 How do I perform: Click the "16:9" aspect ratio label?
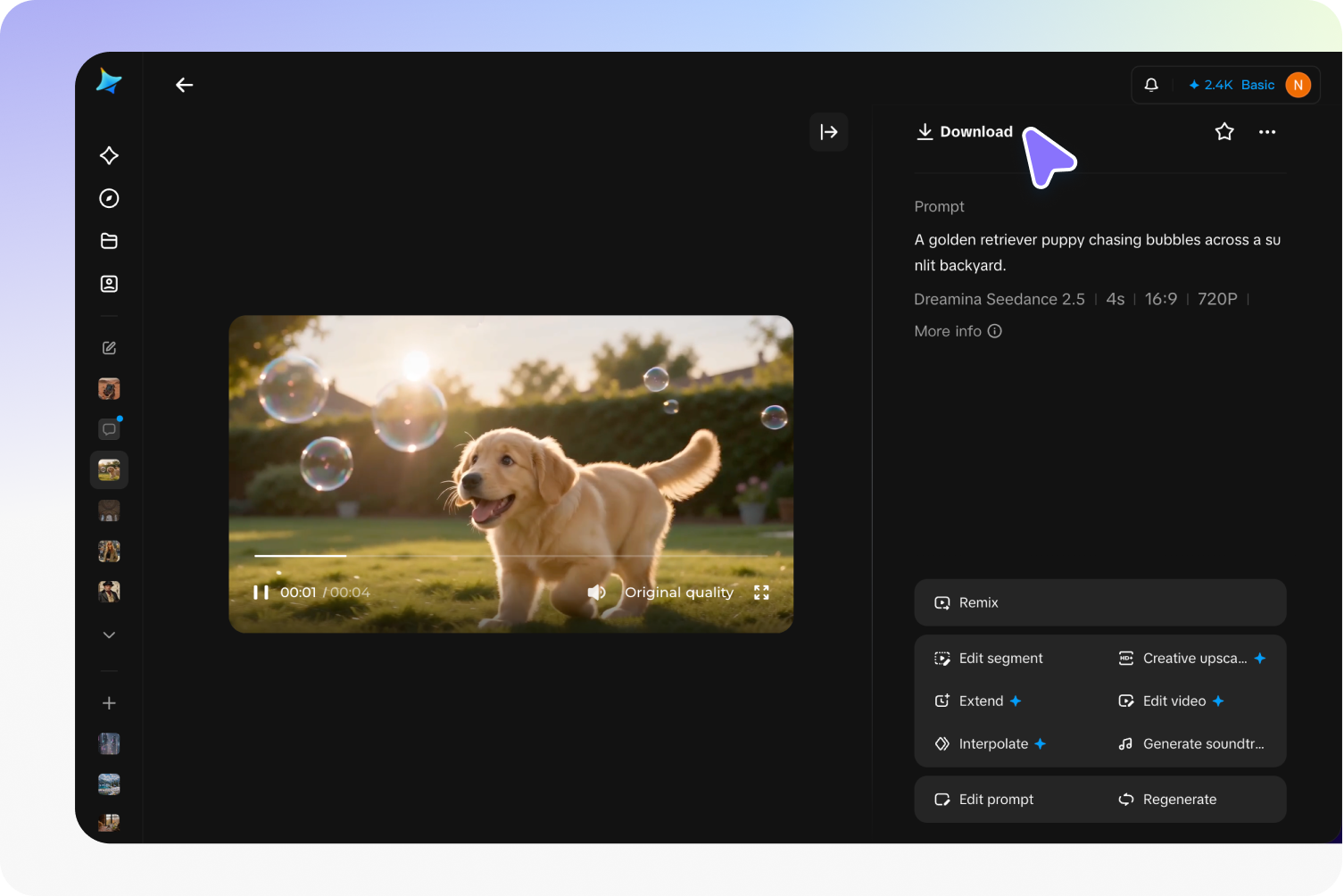pos(1161,299)
